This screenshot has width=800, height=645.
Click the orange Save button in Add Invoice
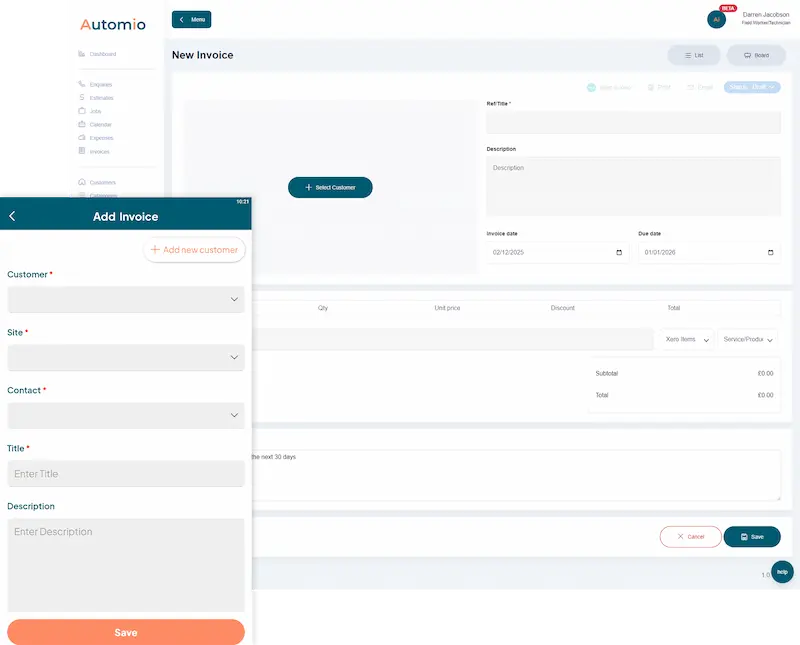pyautogui.click(x=126, y=632)
